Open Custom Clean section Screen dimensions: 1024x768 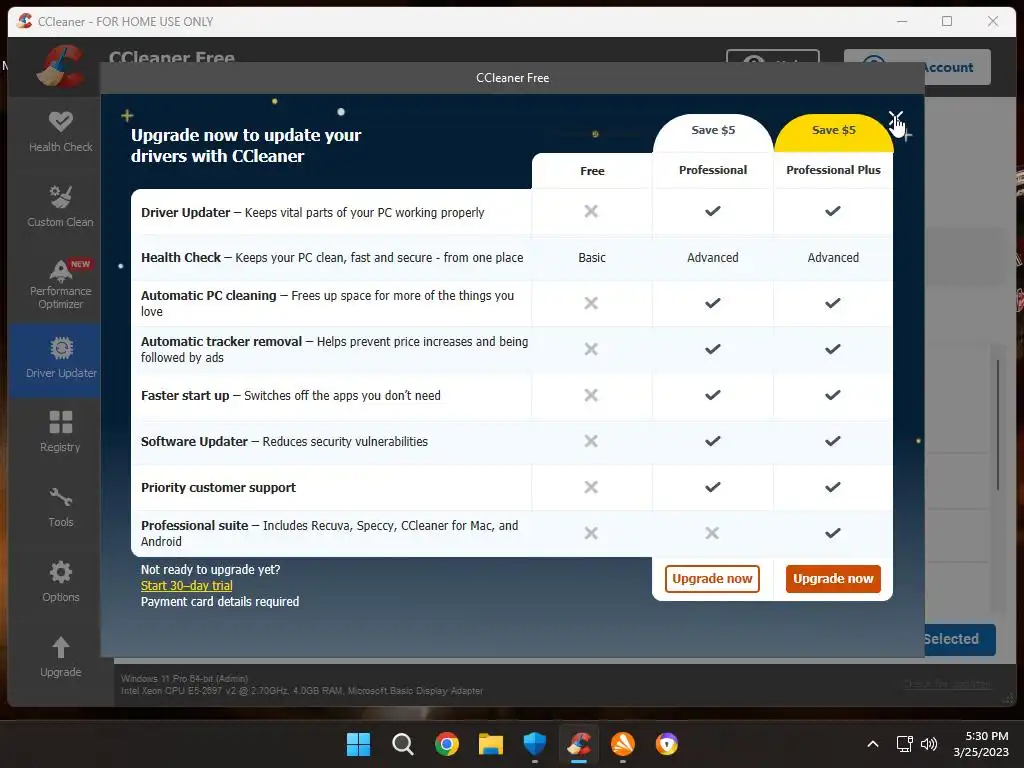point(60,206)
